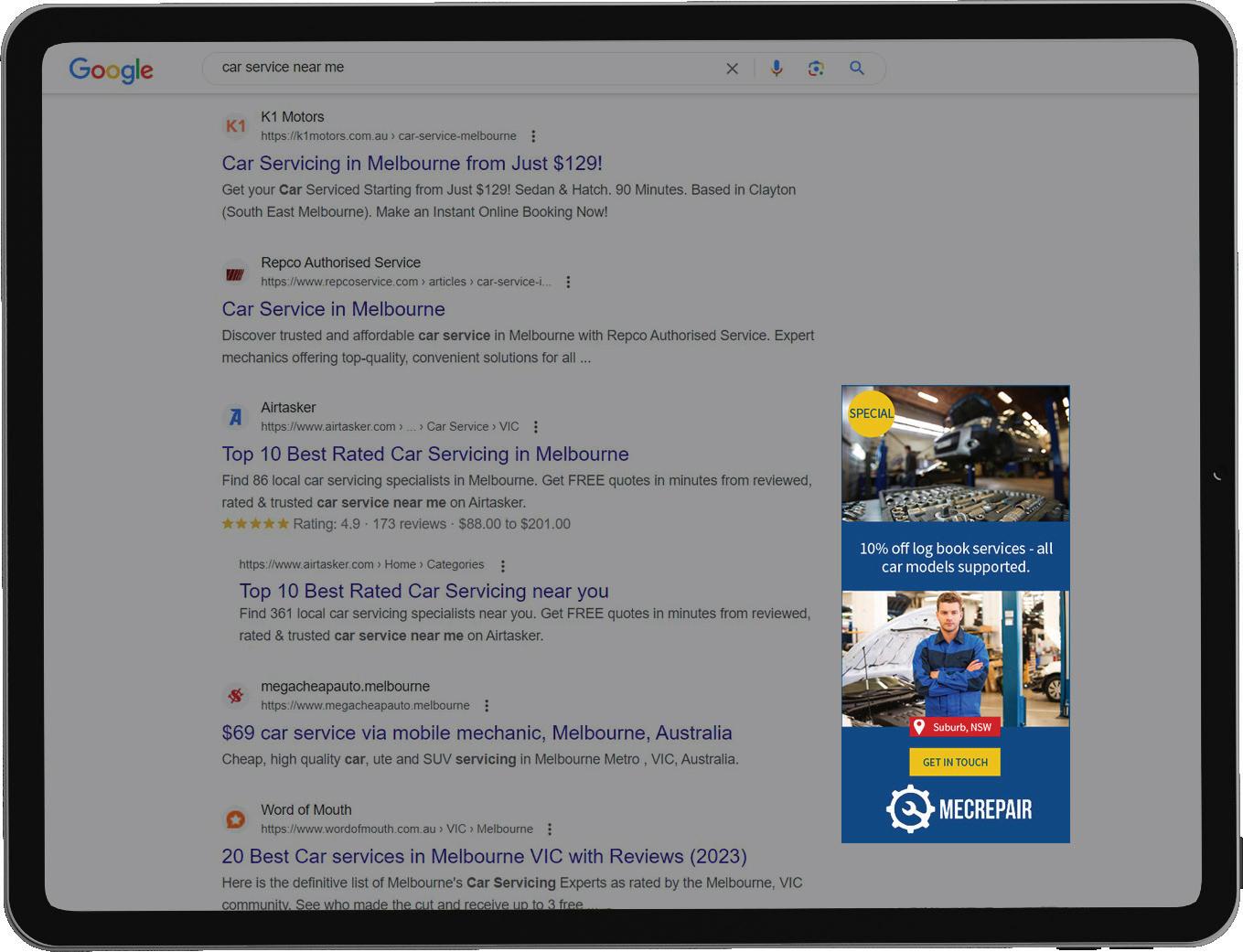Clear the search box text

click(732, 69)
